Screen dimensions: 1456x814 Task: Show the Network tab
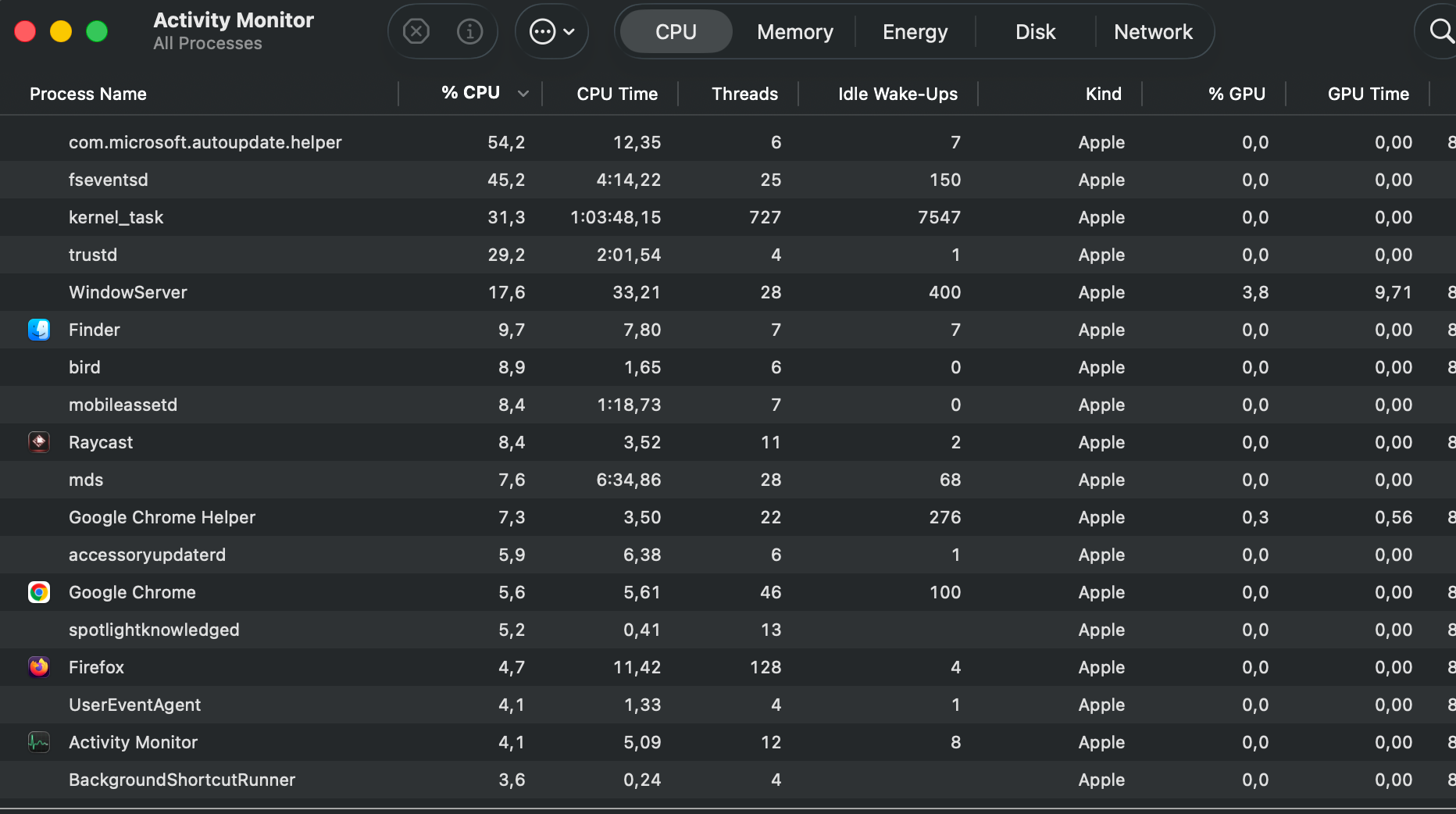tap(1153, 32)
